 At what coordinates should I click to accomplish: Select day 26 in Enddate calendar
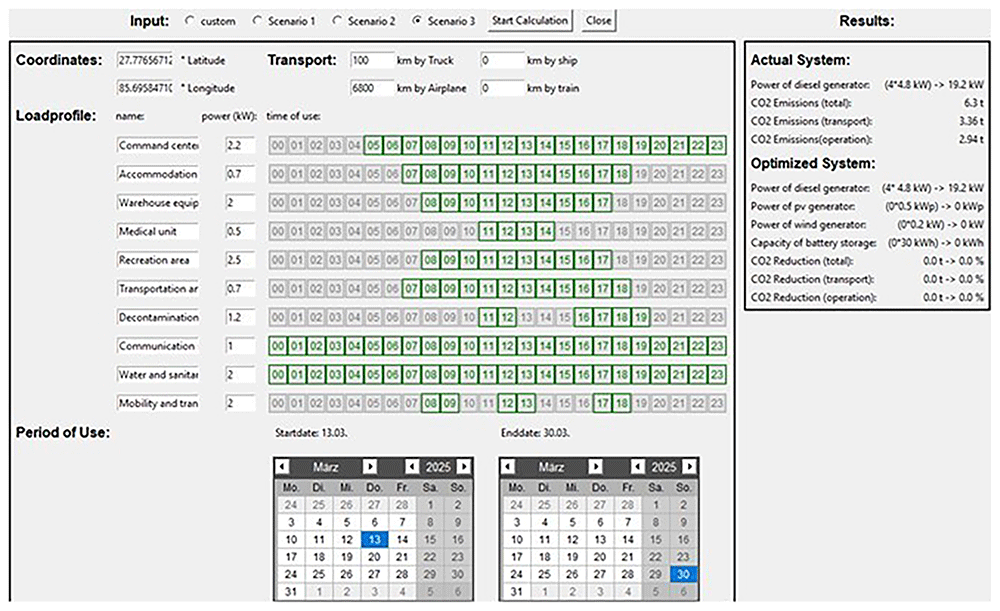(x=572, y=574)
